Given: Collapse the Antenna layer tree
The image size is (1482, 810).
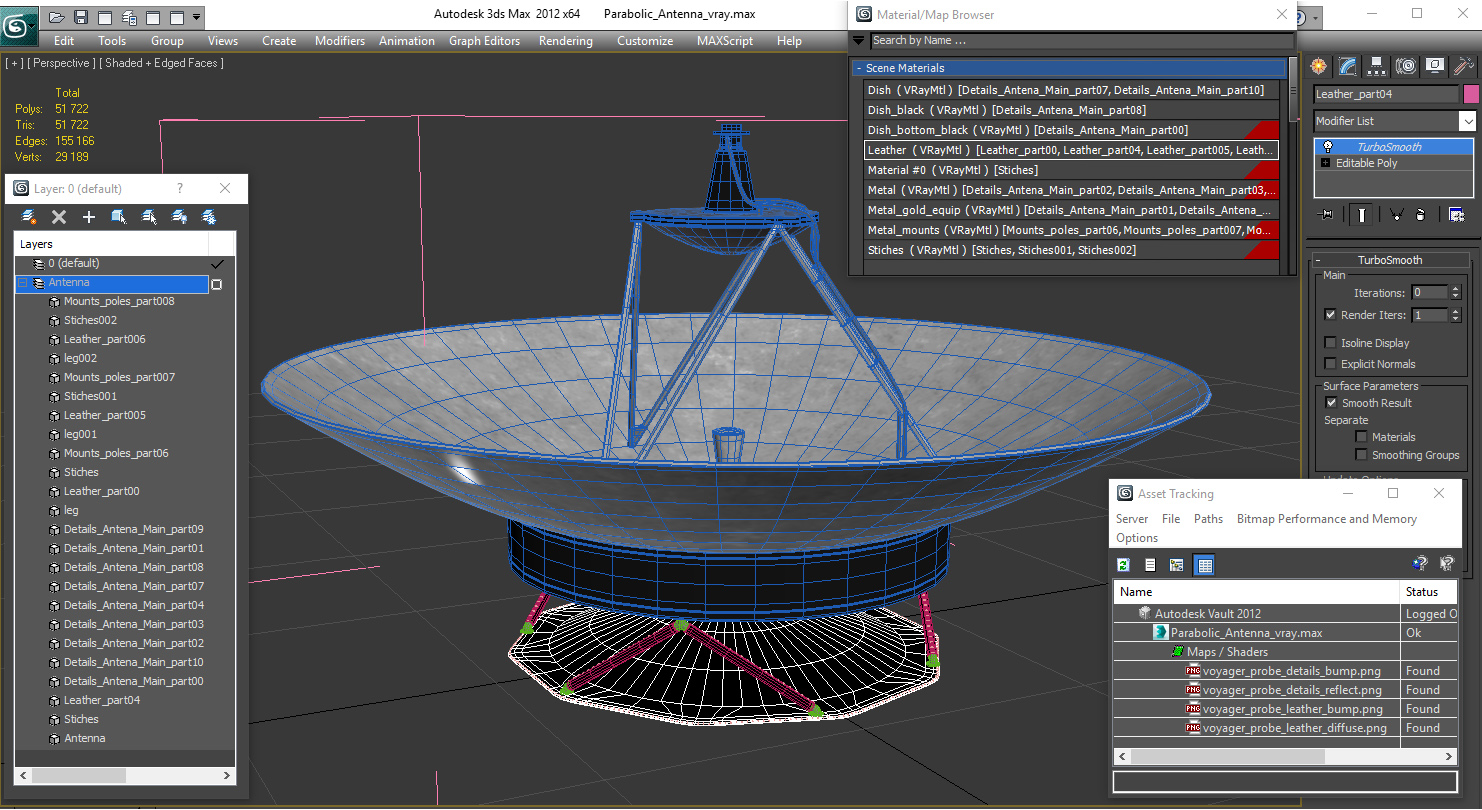Looking at the screenshot, I should pyautogui.click(x=23, y=283).
